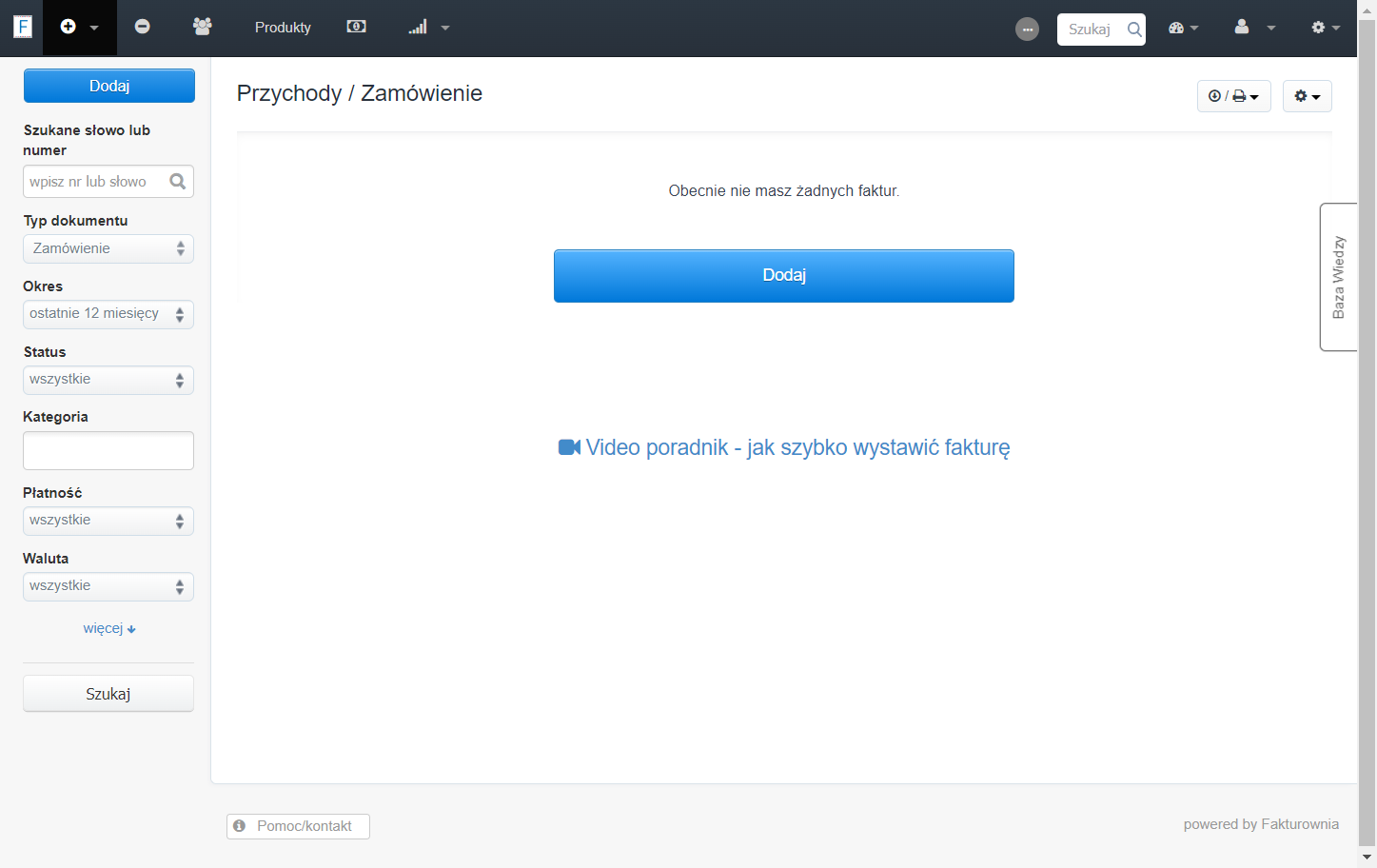Image resolution: width=1377 pixels, height=868 pixels.
Task: Click the Fakturownia F logo
Action: point(23,27)
